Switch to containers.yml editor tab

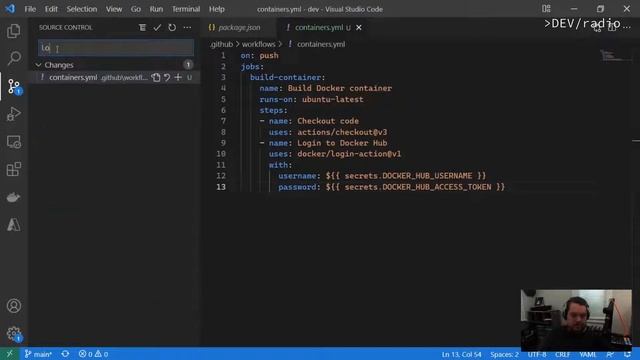click(x=319, y=27)
